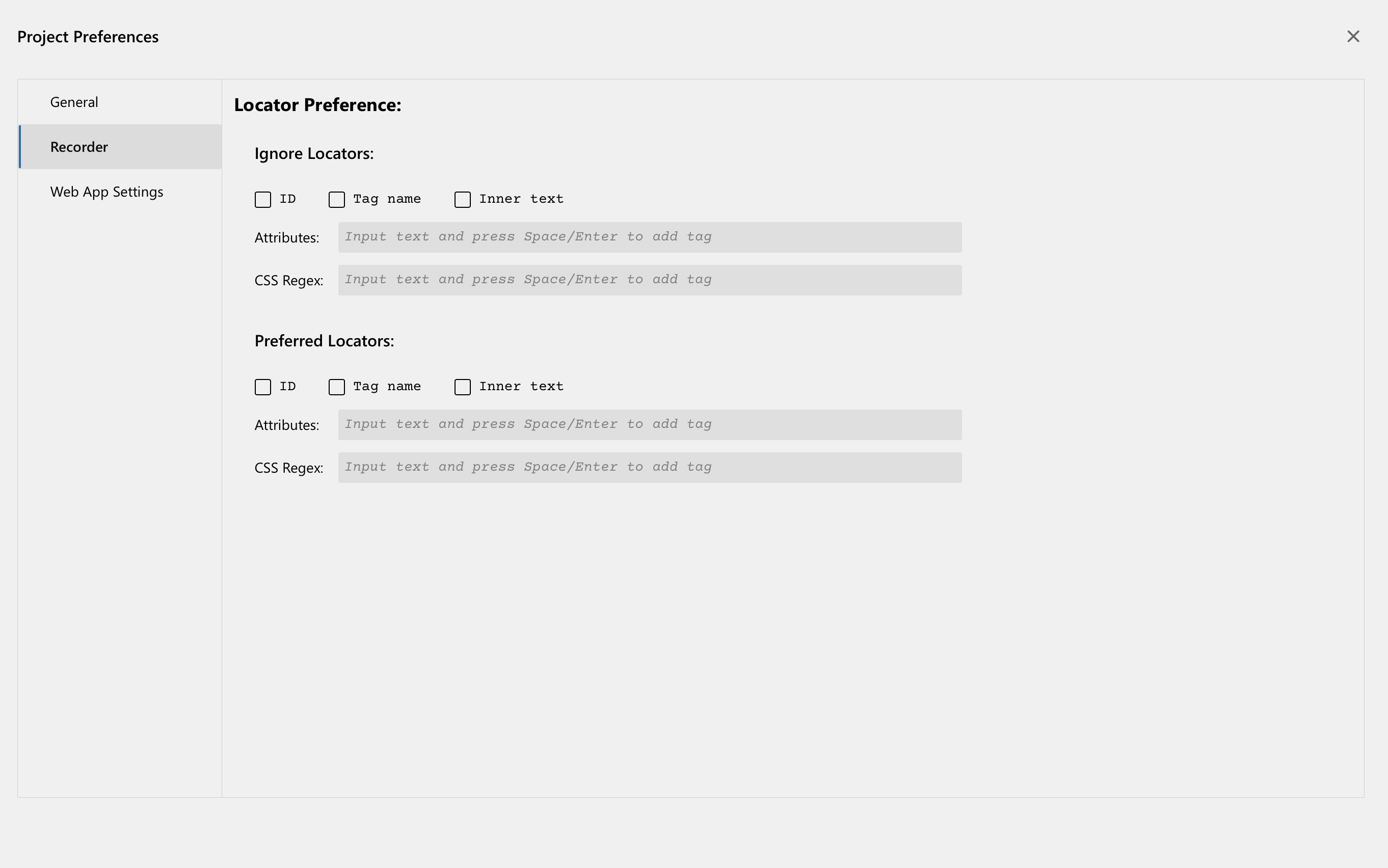Screen dimensions: 1388x868
Task: Click the Attributes label in Ignore Locators
Action: (x=286, y=236)
